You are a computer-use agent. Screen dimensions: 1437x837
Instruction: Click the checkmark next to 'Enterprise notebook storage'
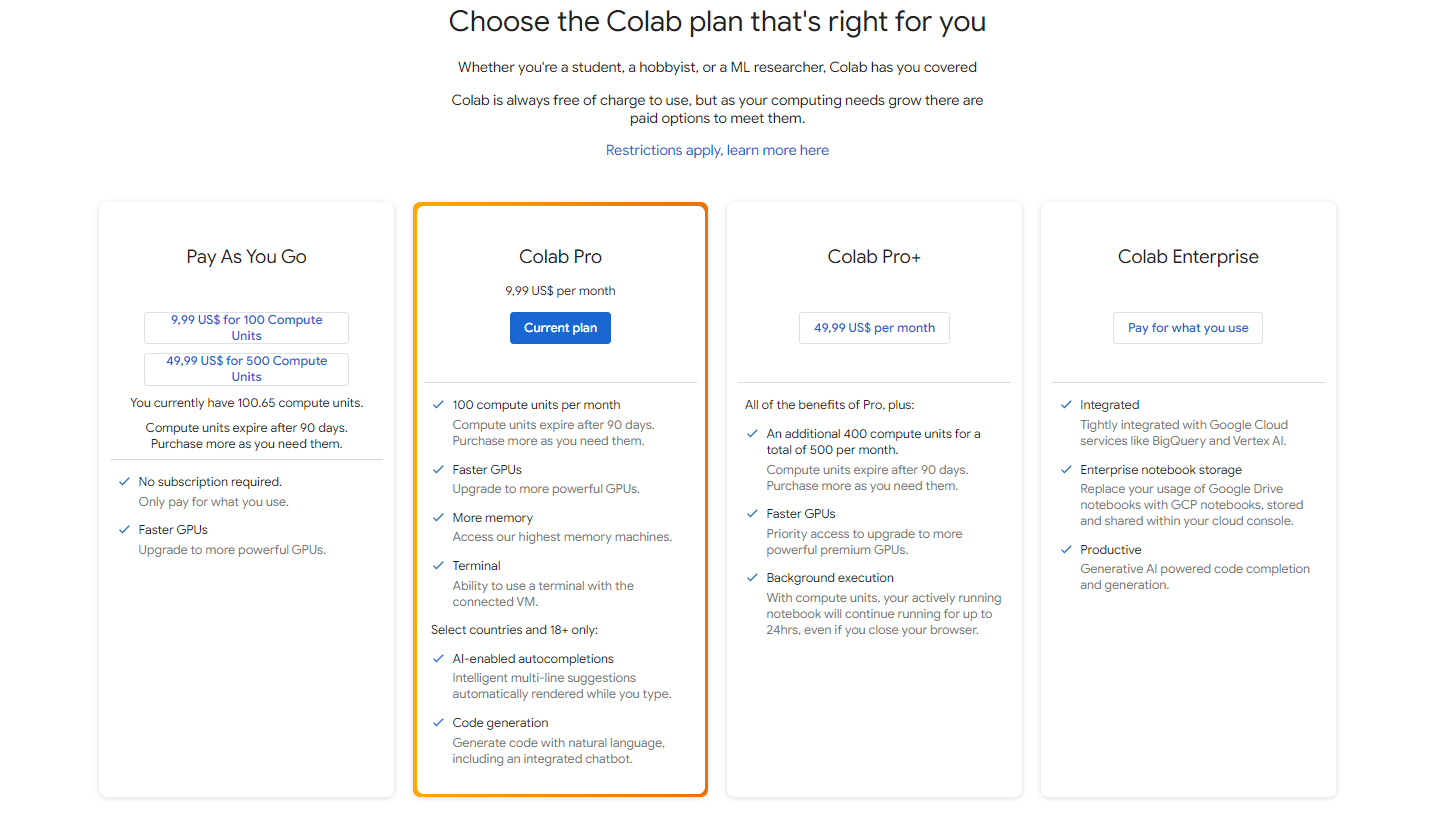click(1066, 470)
